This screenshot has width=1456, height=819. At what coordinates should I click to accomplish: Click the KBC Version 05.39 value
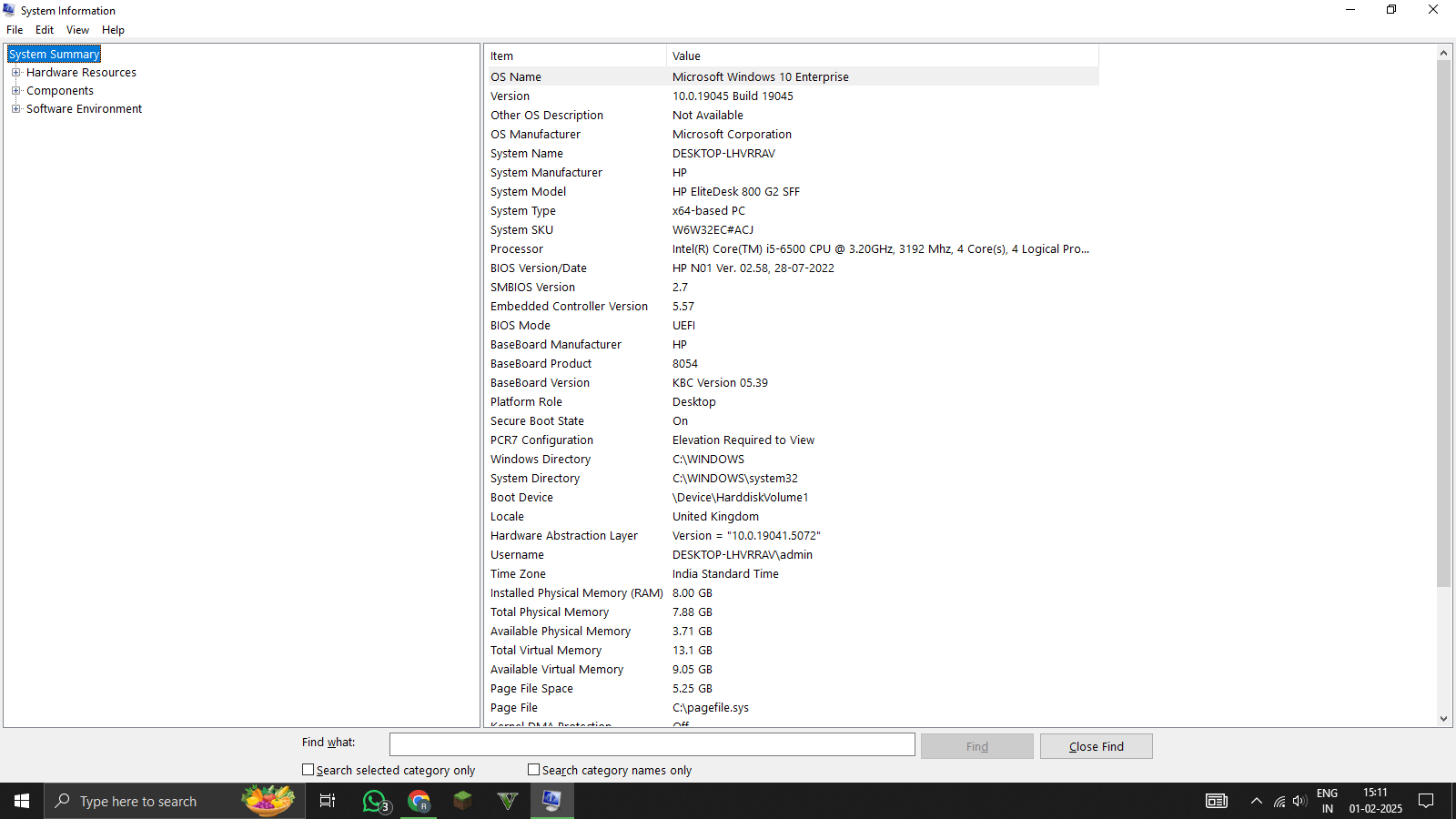coord(720,383)
